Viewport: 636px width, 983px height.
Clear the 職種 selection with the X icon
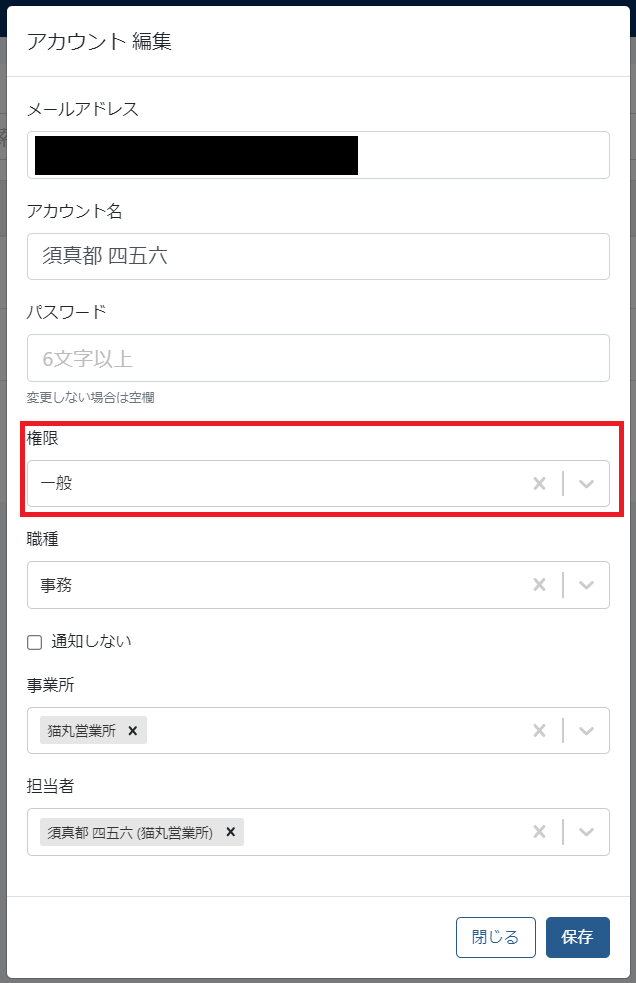[539, 584]
